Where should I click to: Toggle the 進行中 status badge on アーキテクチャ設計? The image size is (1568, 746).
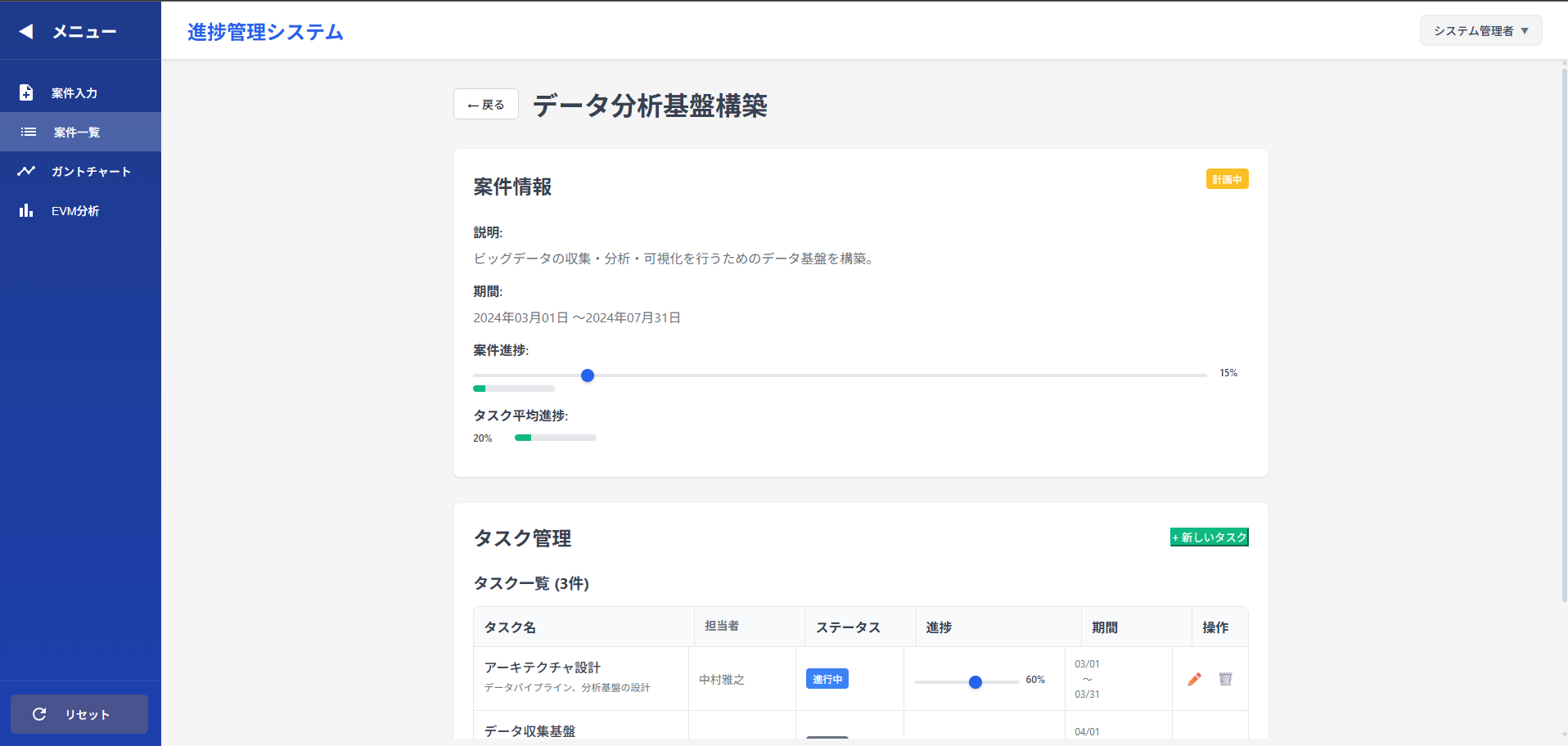(x=827, y=678)
